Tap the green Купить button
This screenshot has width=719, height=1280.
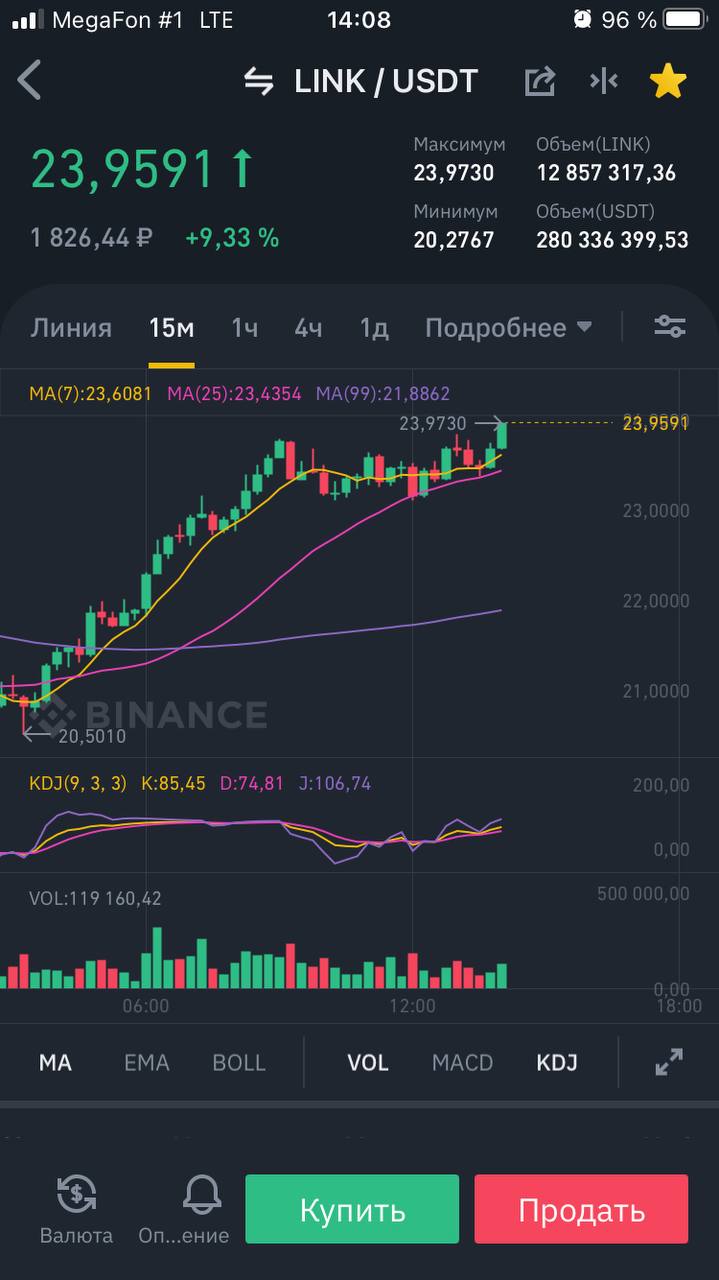352,1209
